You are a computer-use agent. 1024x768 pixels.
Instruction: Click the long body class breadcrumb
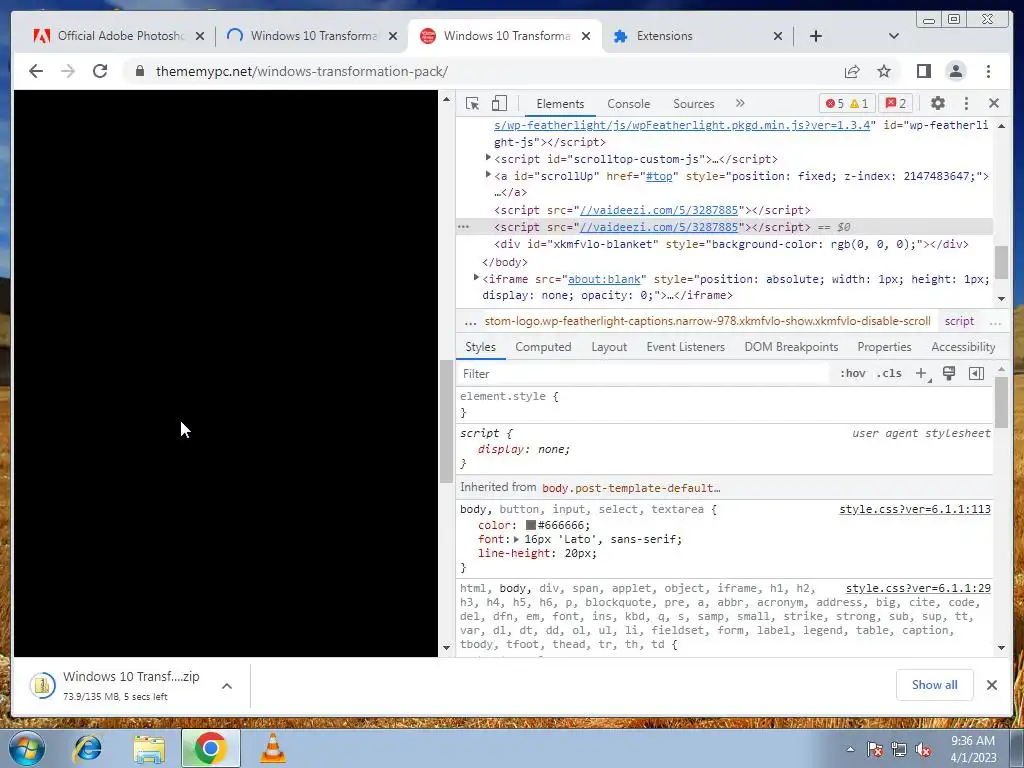707,321
